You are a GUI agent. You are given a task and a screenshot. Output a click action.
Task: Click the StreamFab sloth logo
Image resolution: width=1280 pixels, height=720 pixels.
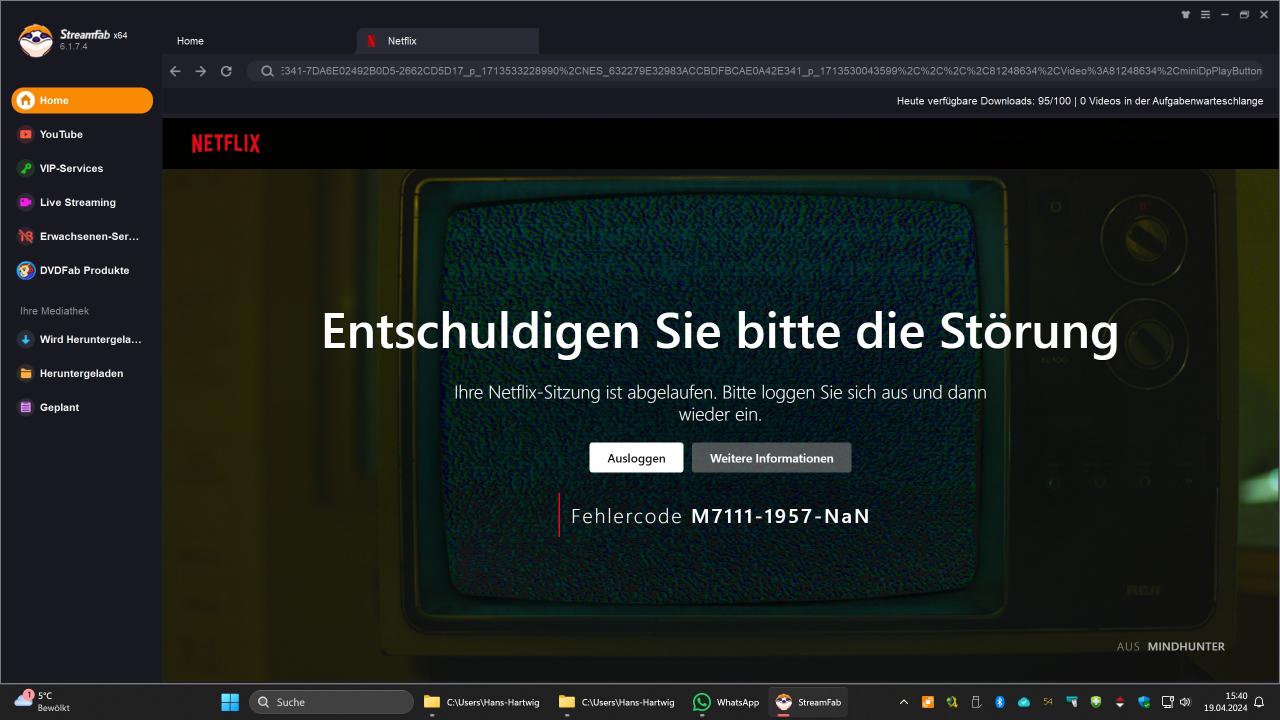click(35, 40)
